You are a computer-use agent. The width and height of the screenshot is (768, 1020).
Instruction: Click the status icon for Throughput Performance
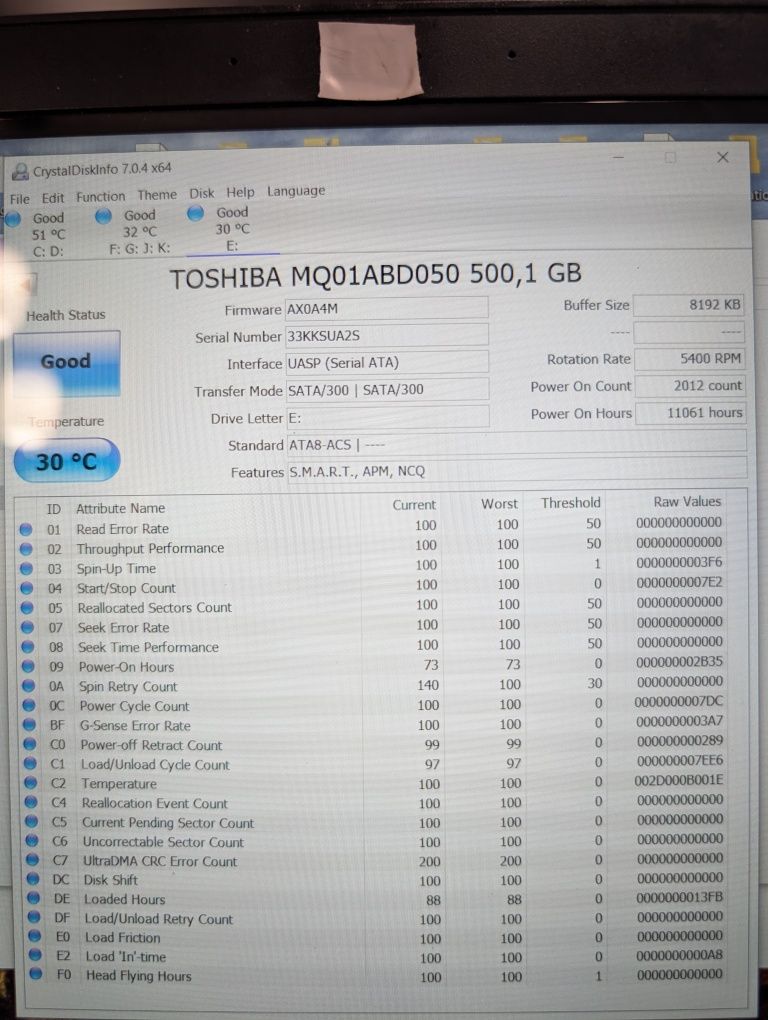(26, 549)
